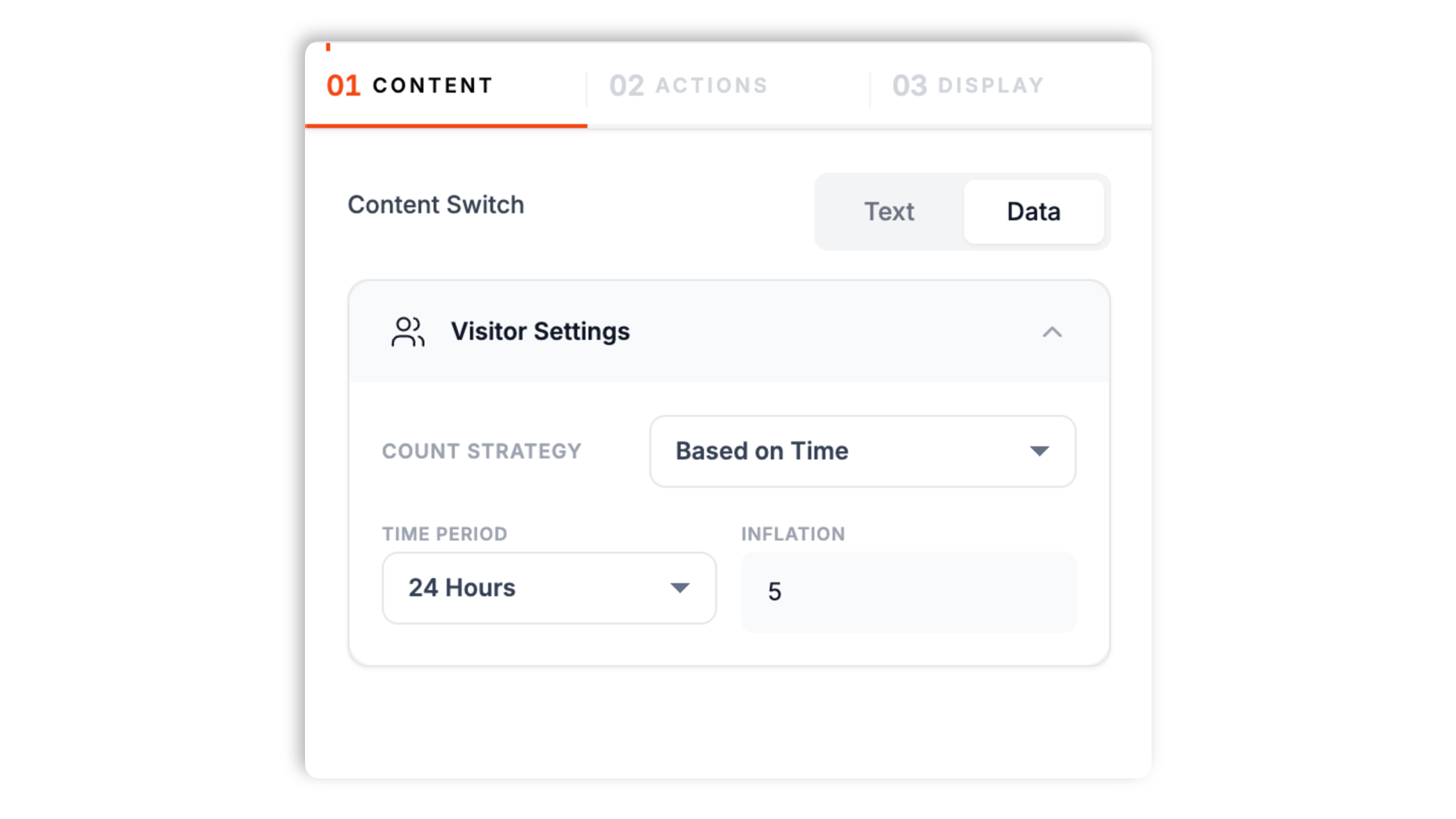1456x819 pixels.
Task: Click the Time Period label
Action: (444, 534)
